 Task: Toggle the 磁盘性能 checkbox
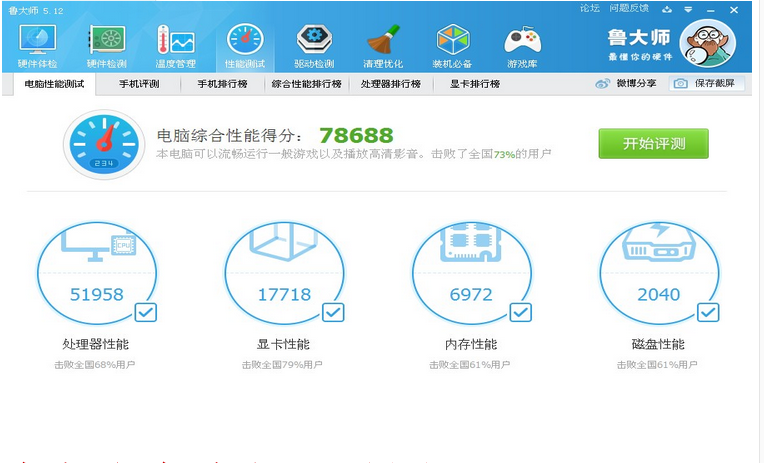[x=708, y=312]
